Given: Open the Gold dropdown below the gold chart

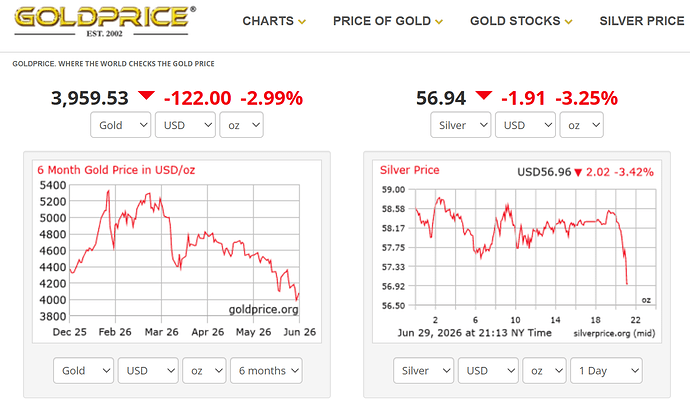Looking at the screenshot, I should (x=84, y=371).
